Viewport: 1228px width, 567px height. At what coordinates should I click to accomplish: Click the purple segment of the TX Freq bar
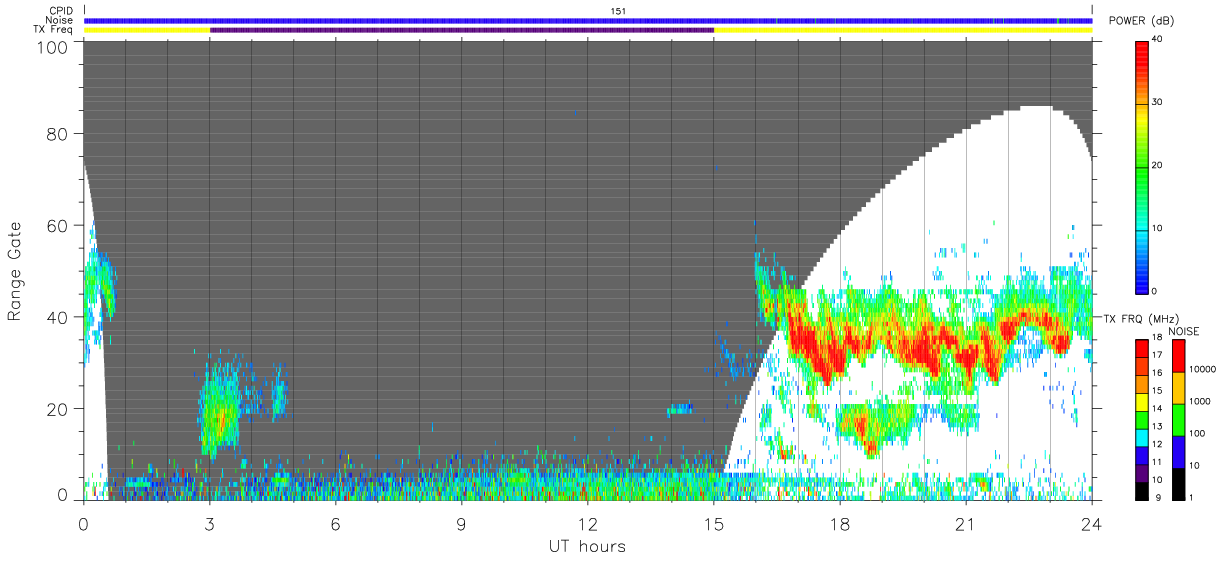462,30
